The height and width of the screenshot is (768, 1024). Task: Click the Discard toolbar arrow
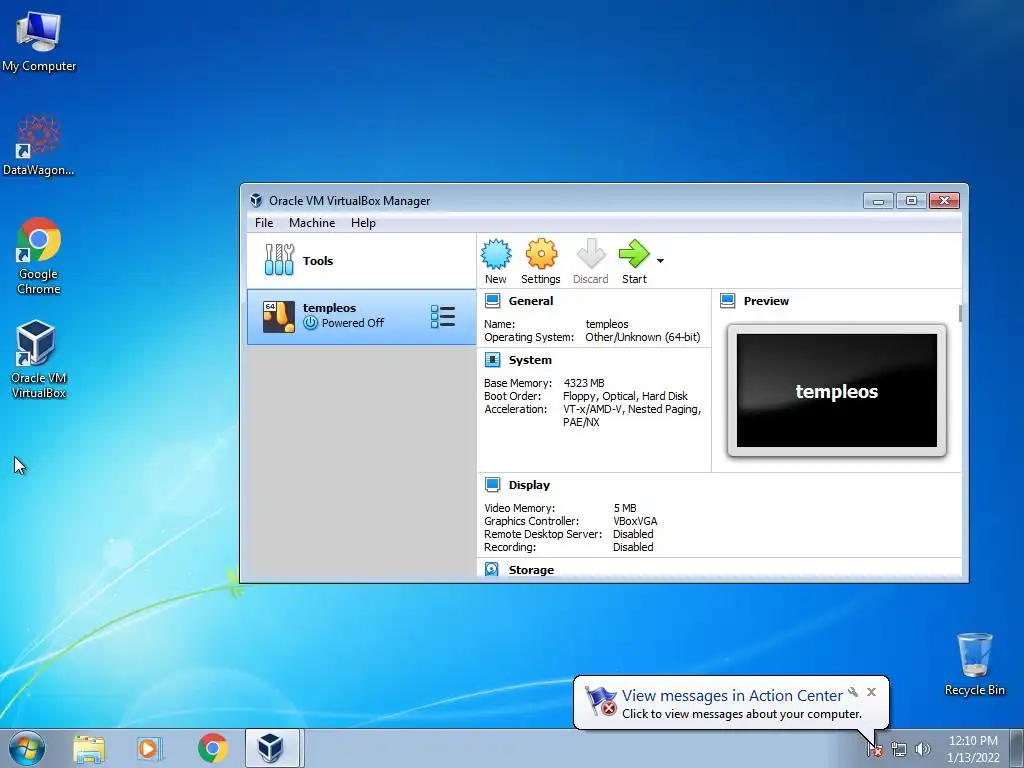(591, 254)
